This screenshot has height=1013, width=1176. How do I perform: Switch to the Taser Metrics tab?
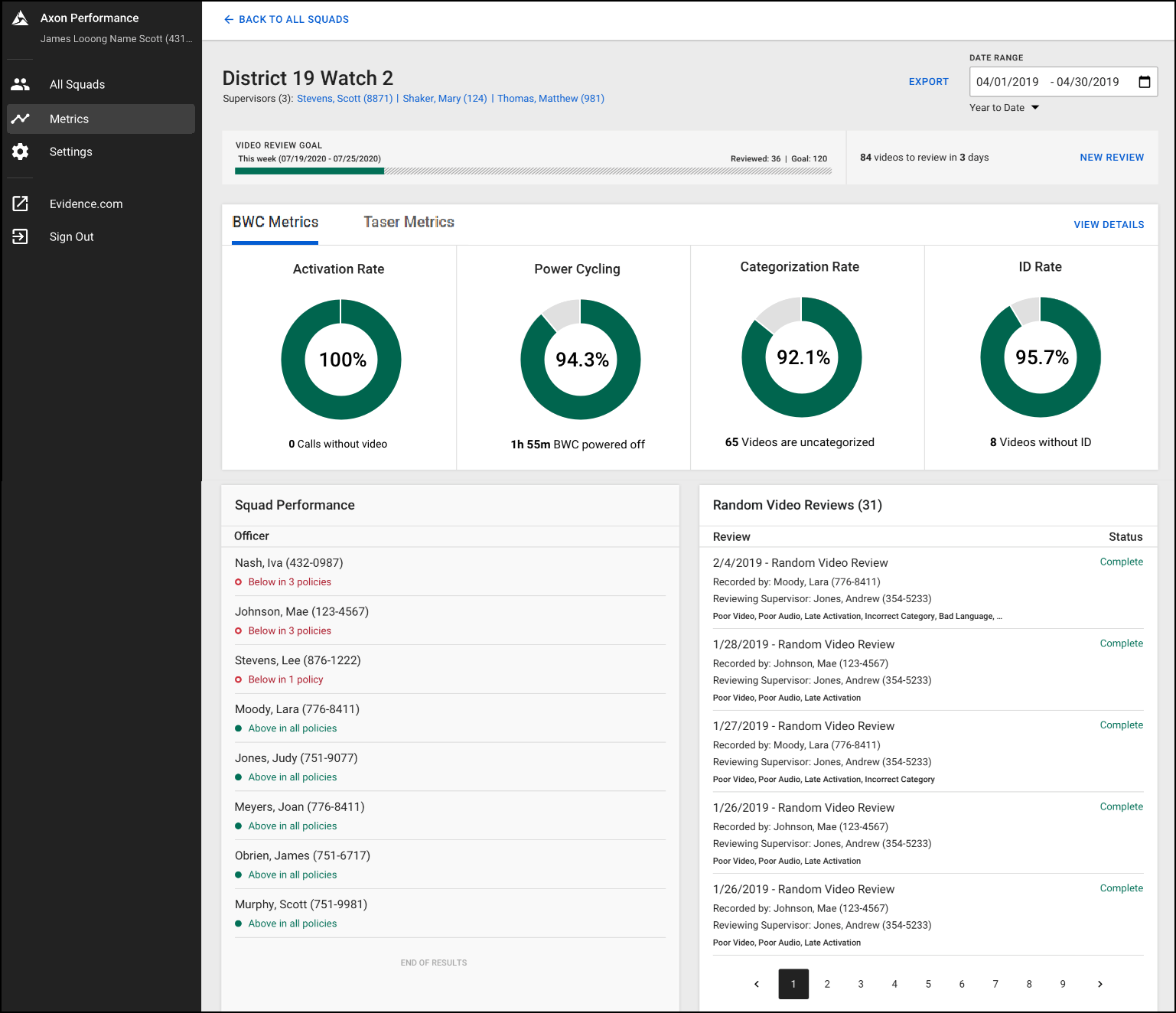pyautogui.click(x=409, y=222)
